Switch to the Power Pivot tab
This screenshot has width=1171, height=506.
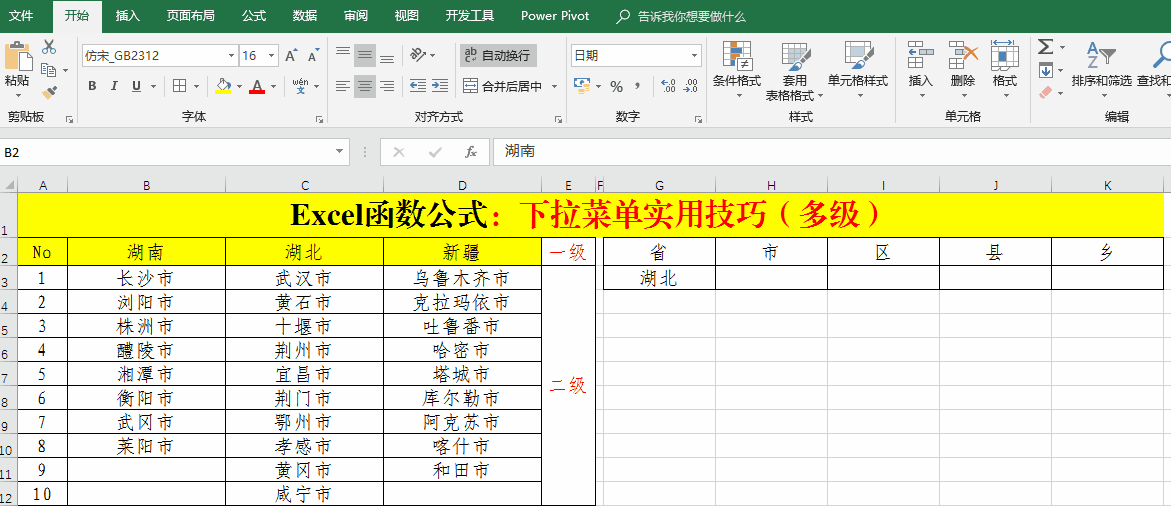555,16
